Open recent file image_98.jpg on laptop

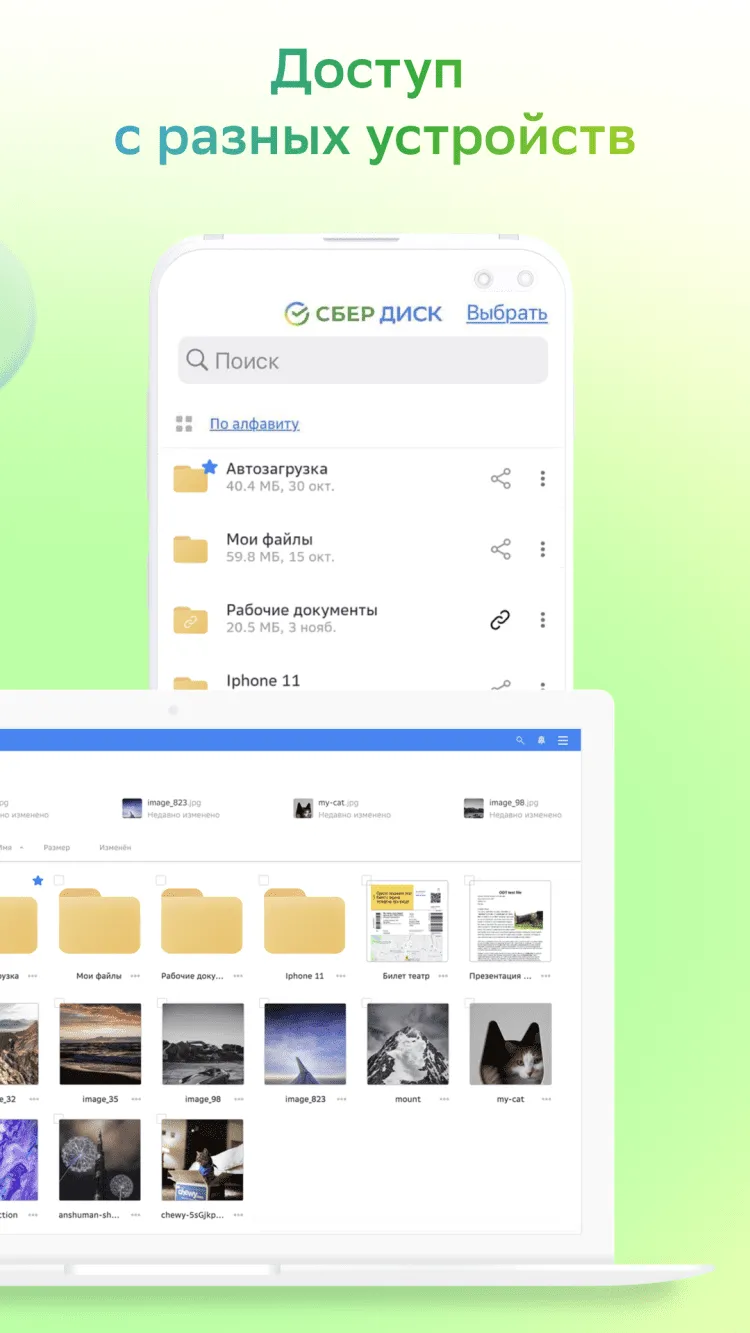[513, 808]
